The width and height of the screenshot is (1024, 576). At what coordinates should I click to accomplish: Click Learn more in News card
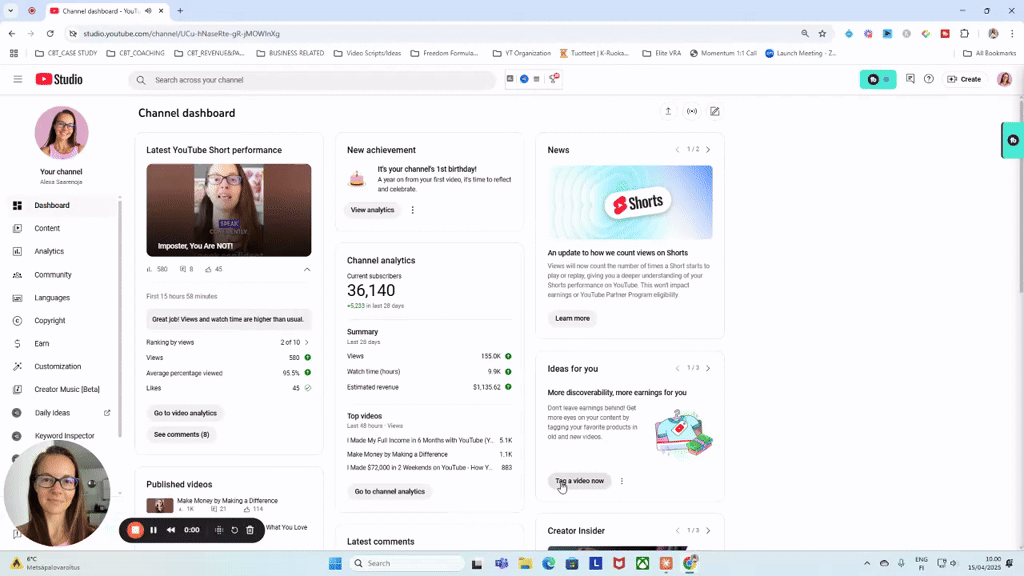pyautogui.click(x=572, y=318)
